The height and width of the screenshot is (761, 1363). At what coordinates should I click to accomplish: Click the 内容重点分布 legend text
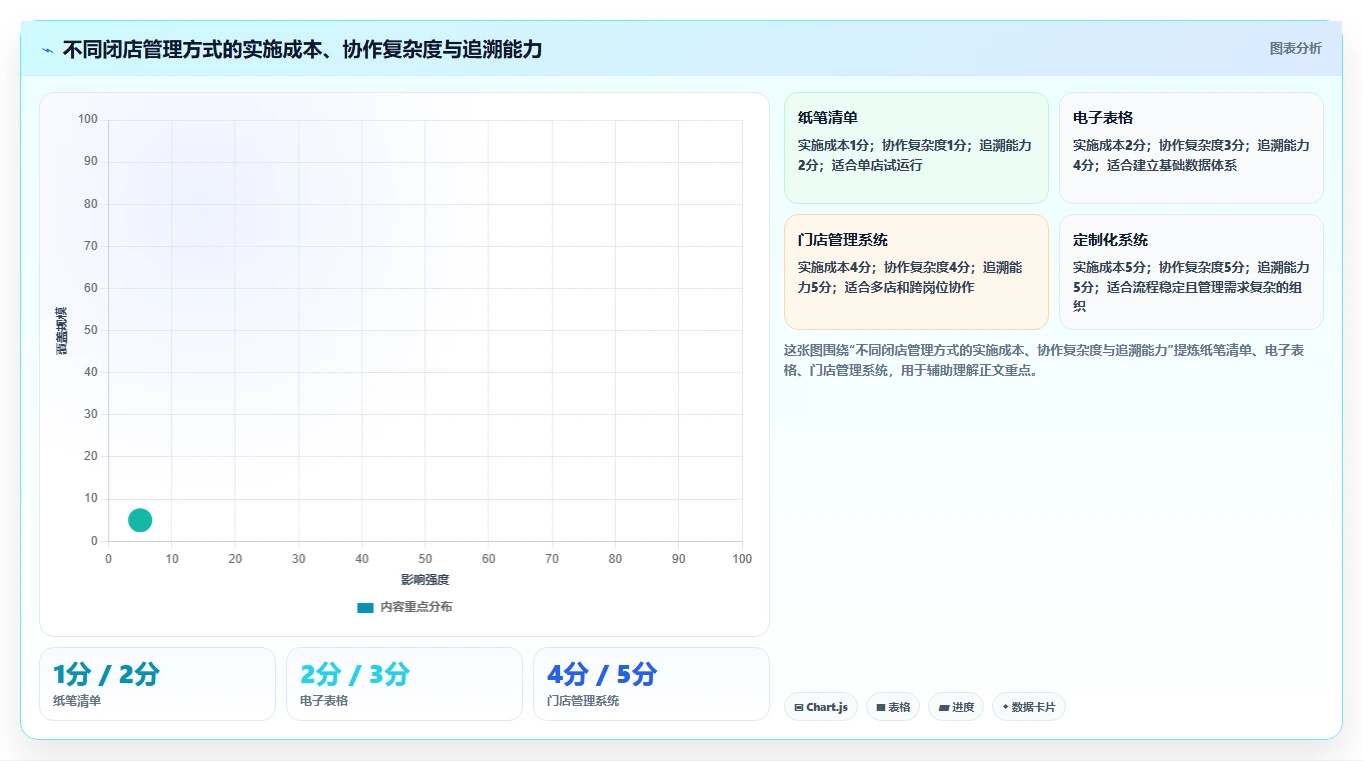pos(416,607)
